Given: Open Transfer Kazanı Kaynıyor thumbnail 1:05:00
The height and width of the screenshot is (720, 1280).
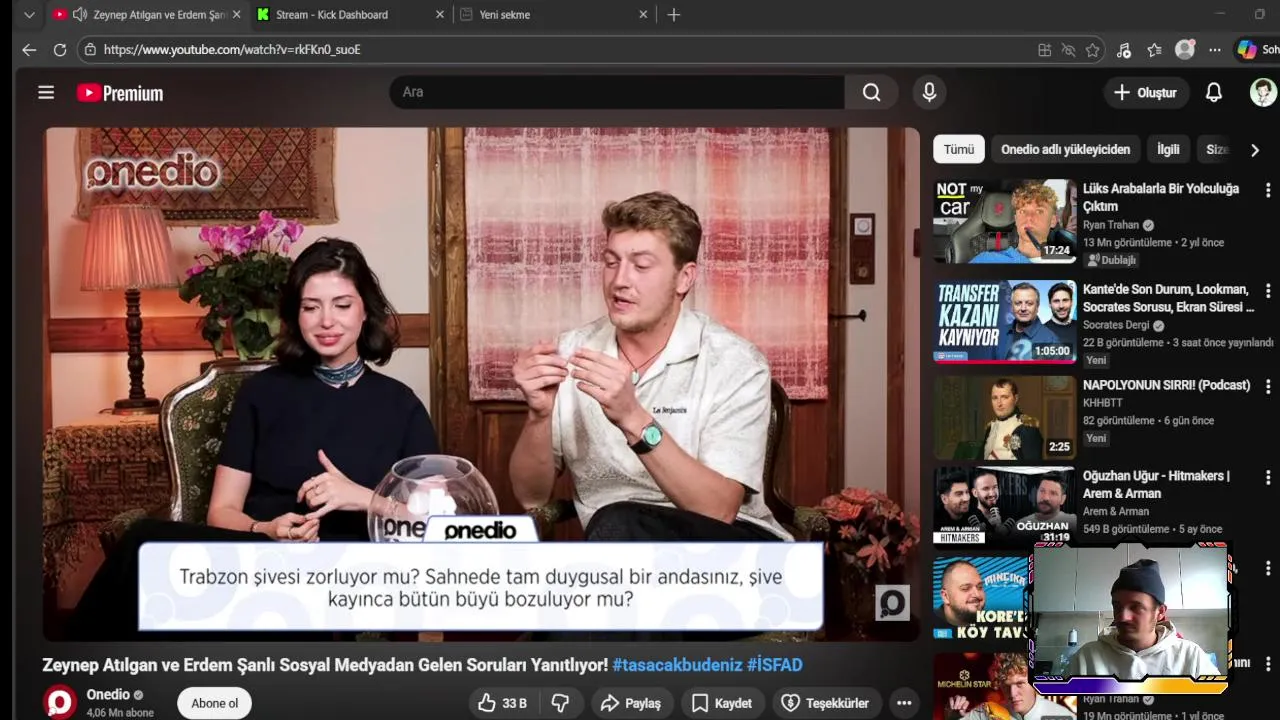Looking at the screenshot, I should pos(1004,320).
